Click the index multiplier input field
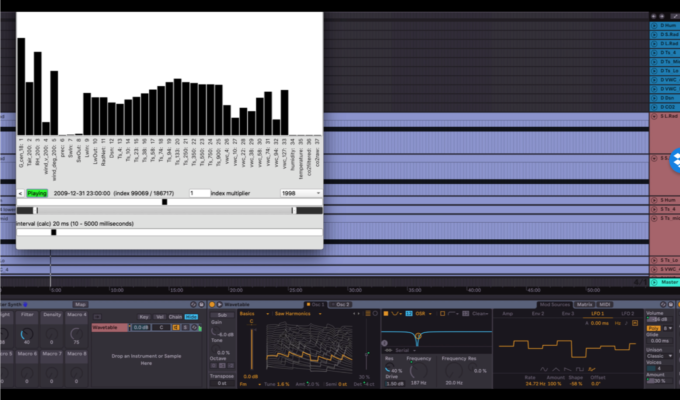The image size is (680, 400). (x=200, y=193)
